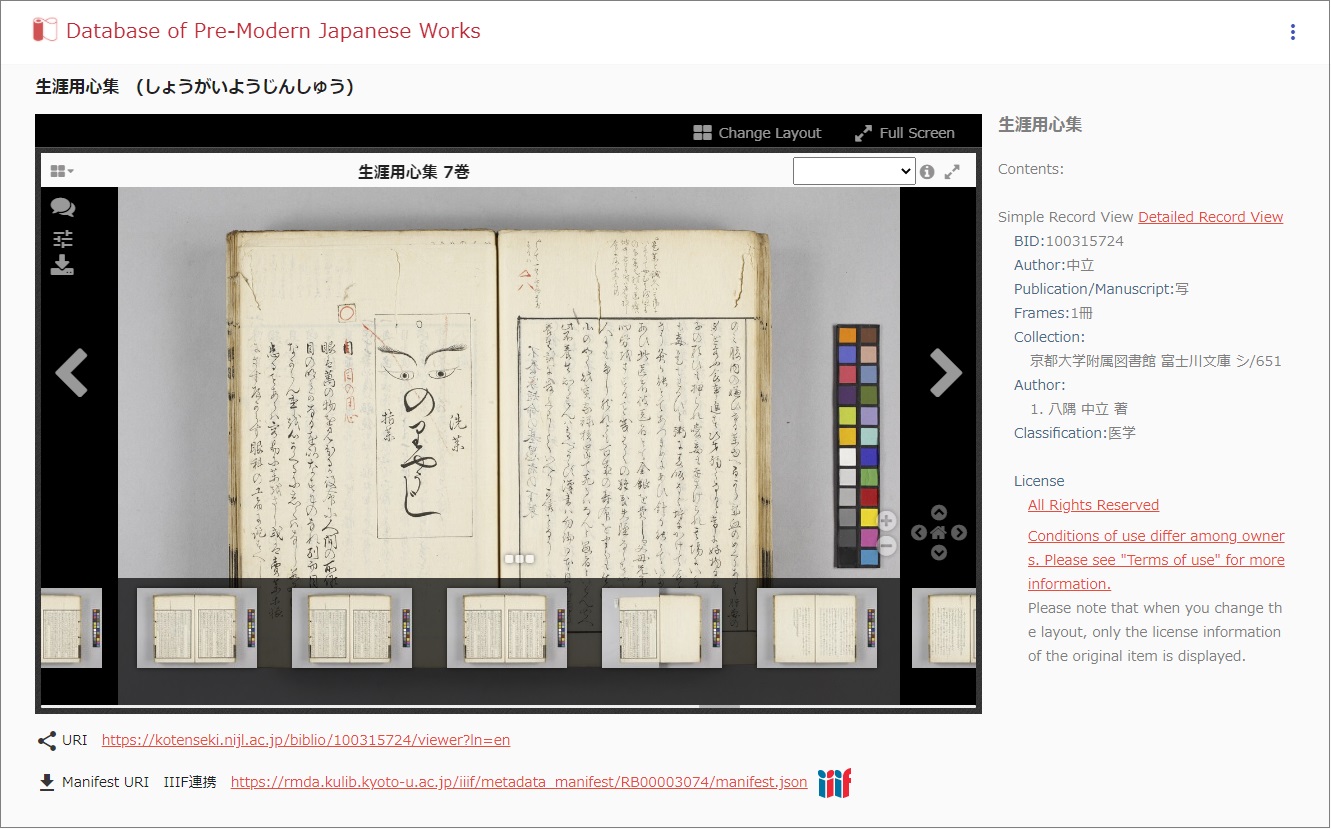Click Change Layout button
The width and height of the screenshot is (1331, 829).
tap(757, 133)
